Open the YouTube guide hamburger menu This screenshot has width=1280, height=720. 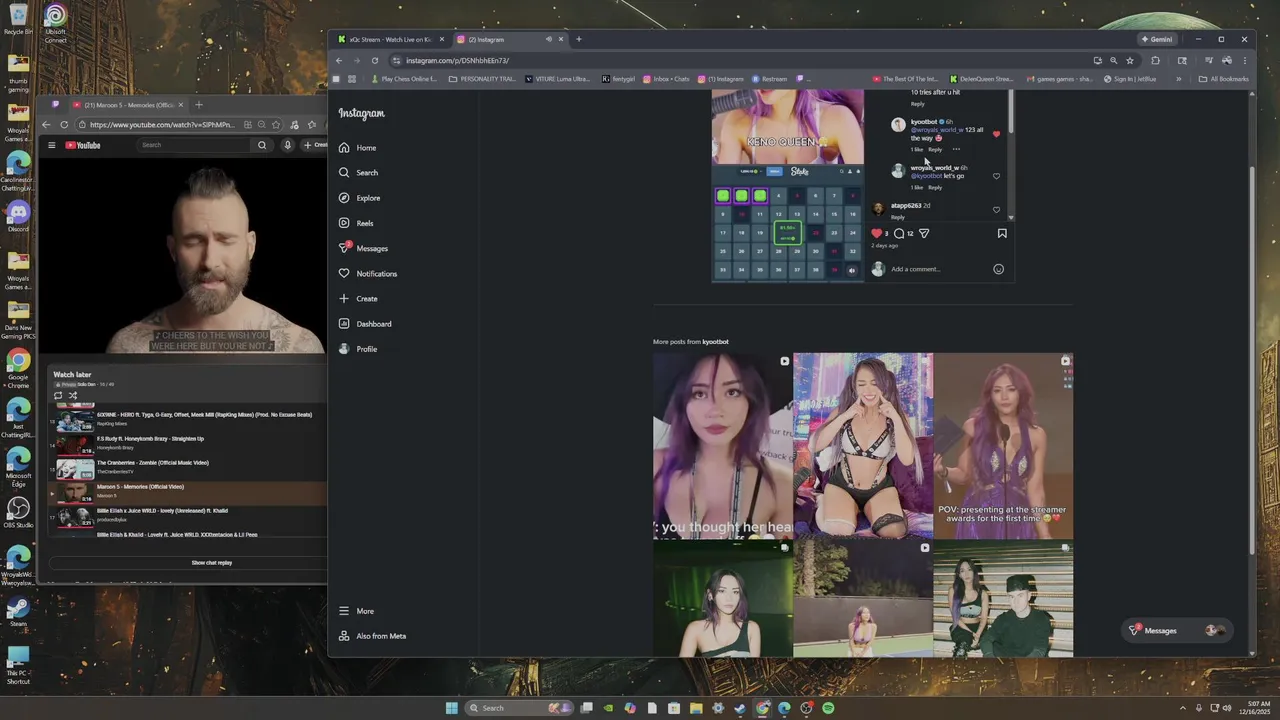[x=52, y=145]
